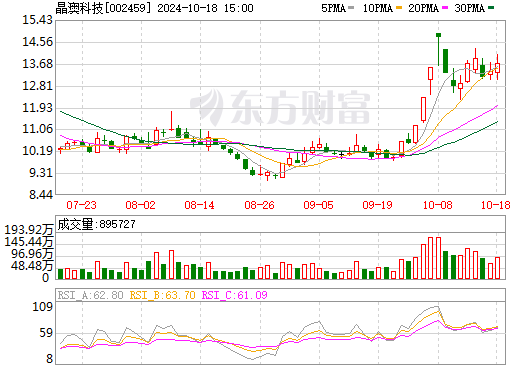Click the stock title 晶澳科技[002459]
Viewport: 520px width, 365px height.
coord(101,8)
